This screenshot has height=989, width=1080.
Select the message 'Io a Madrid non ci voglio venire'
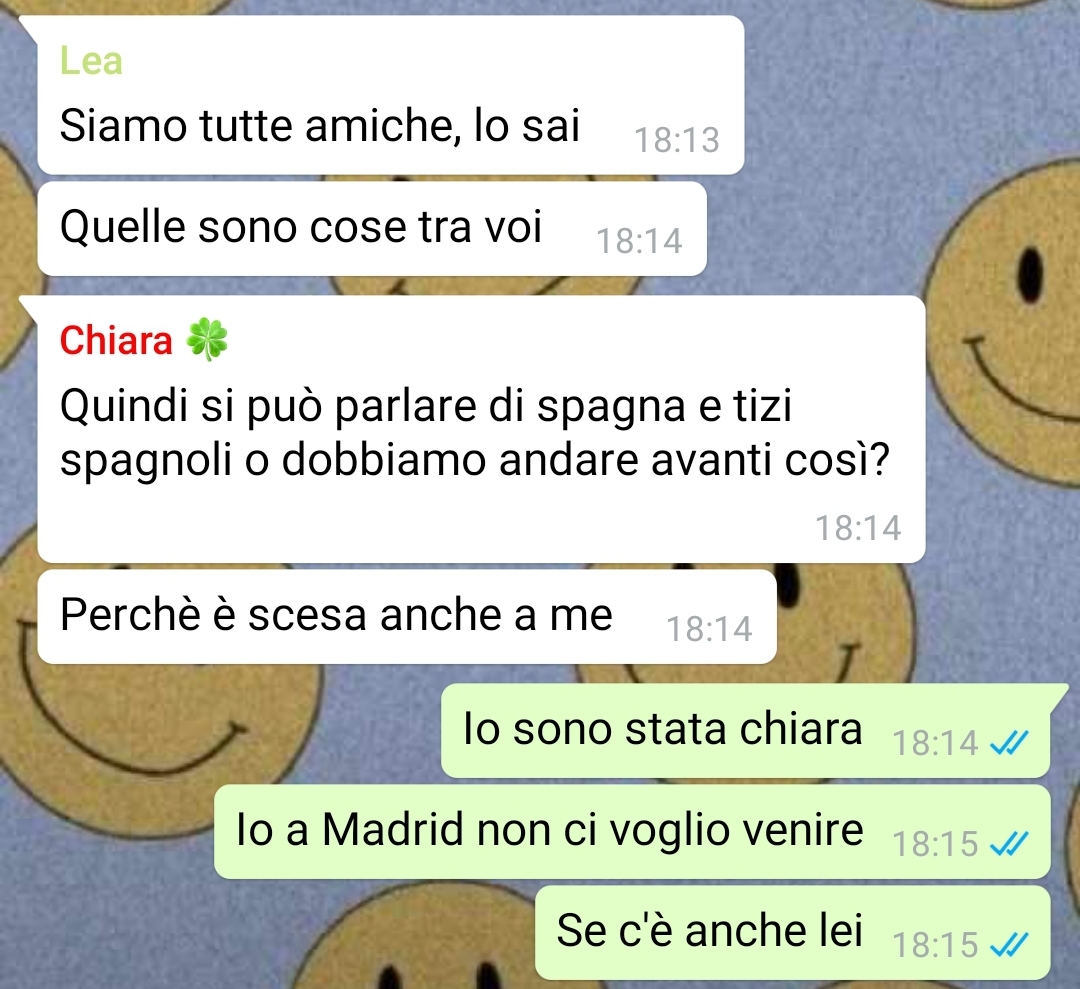[x=632, y=831]
